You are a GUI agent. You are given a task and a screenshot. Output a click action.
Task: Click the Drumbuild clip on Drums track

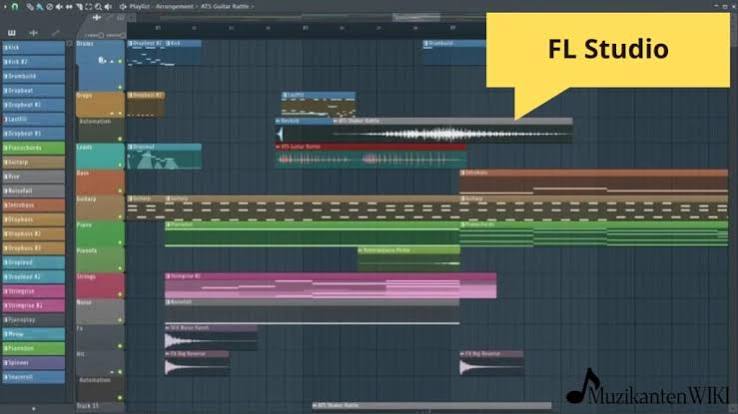454,53
